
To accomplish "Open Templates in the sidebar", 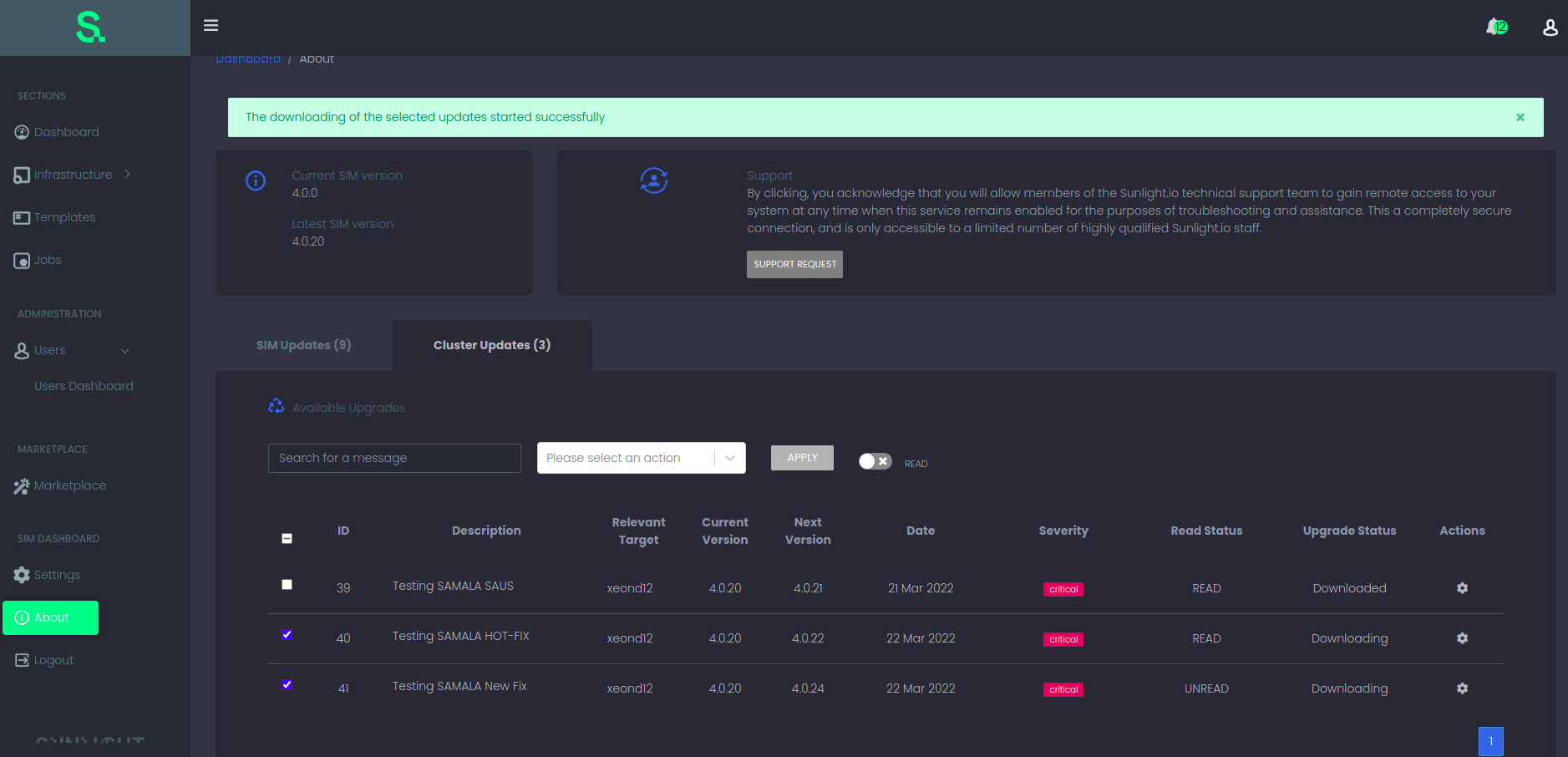I will click(x=64, y=217).
